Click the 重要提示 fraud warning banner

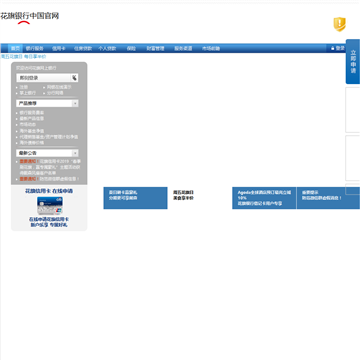328,198
